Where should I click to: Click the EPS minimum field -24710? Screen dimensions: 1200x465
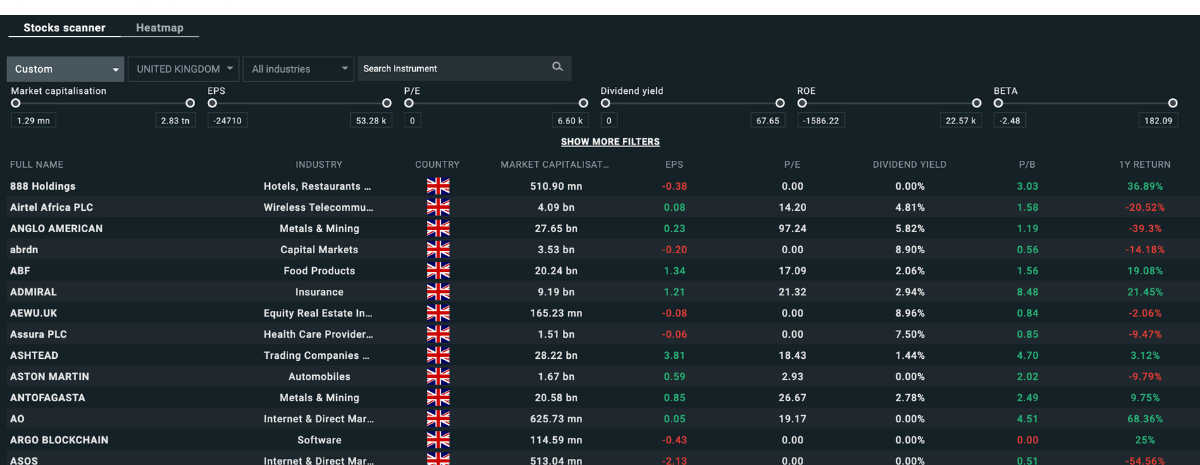[x=228, y=121]
